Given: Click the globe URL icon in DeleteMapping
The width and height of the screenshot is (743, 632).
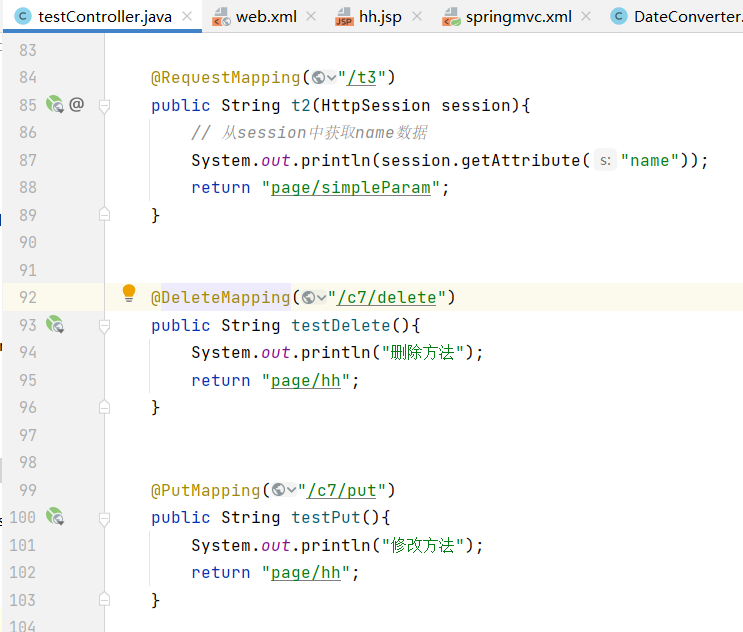Looking at the screenshot, I should [x=308, y=298].
